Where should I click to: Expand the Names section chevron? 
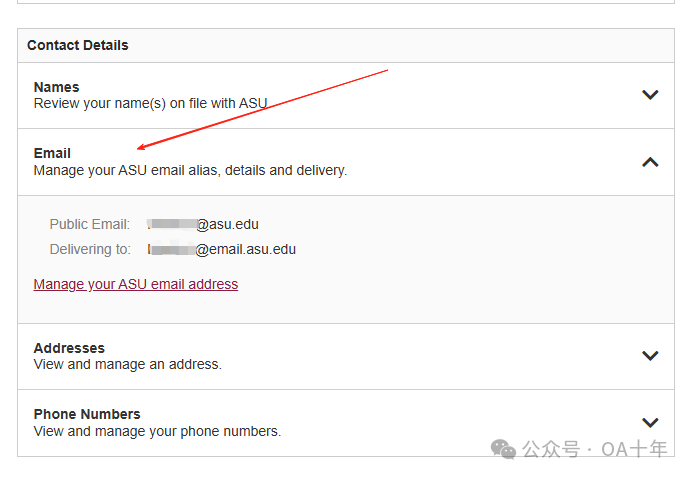tap(650, 95)
